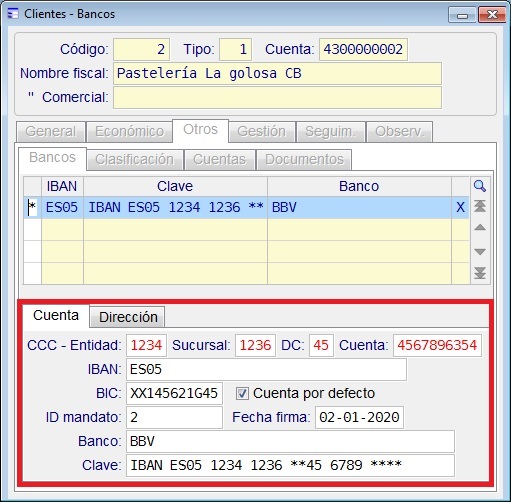Move down one row with the down arrow
Viewport: 511px width, 502px height.
click(x=480, y=252)
